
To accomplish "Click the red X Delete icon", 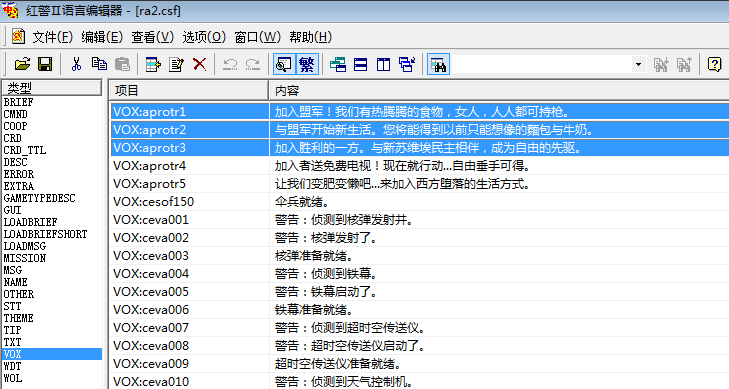I will click(x=199, y=64).
